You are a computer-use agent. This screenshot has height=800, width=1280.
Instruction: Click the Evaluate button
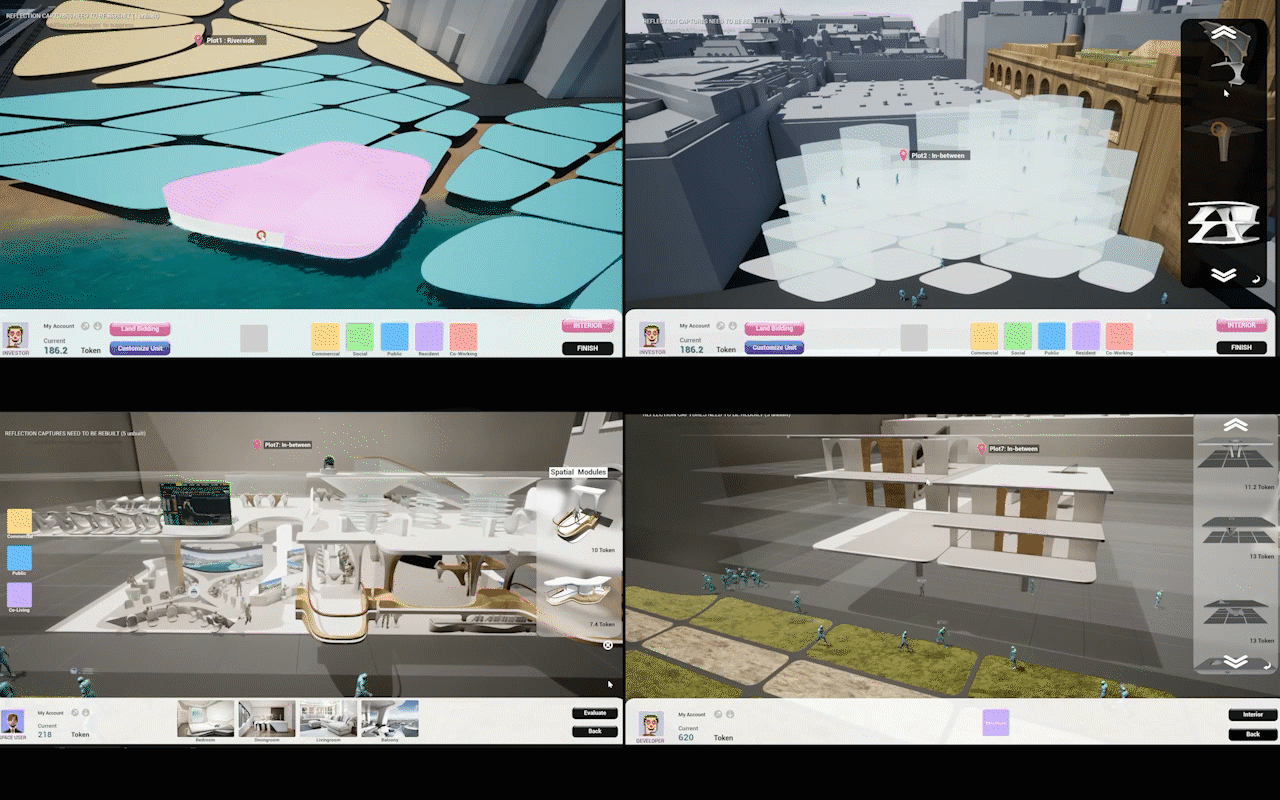coord(594,712)
